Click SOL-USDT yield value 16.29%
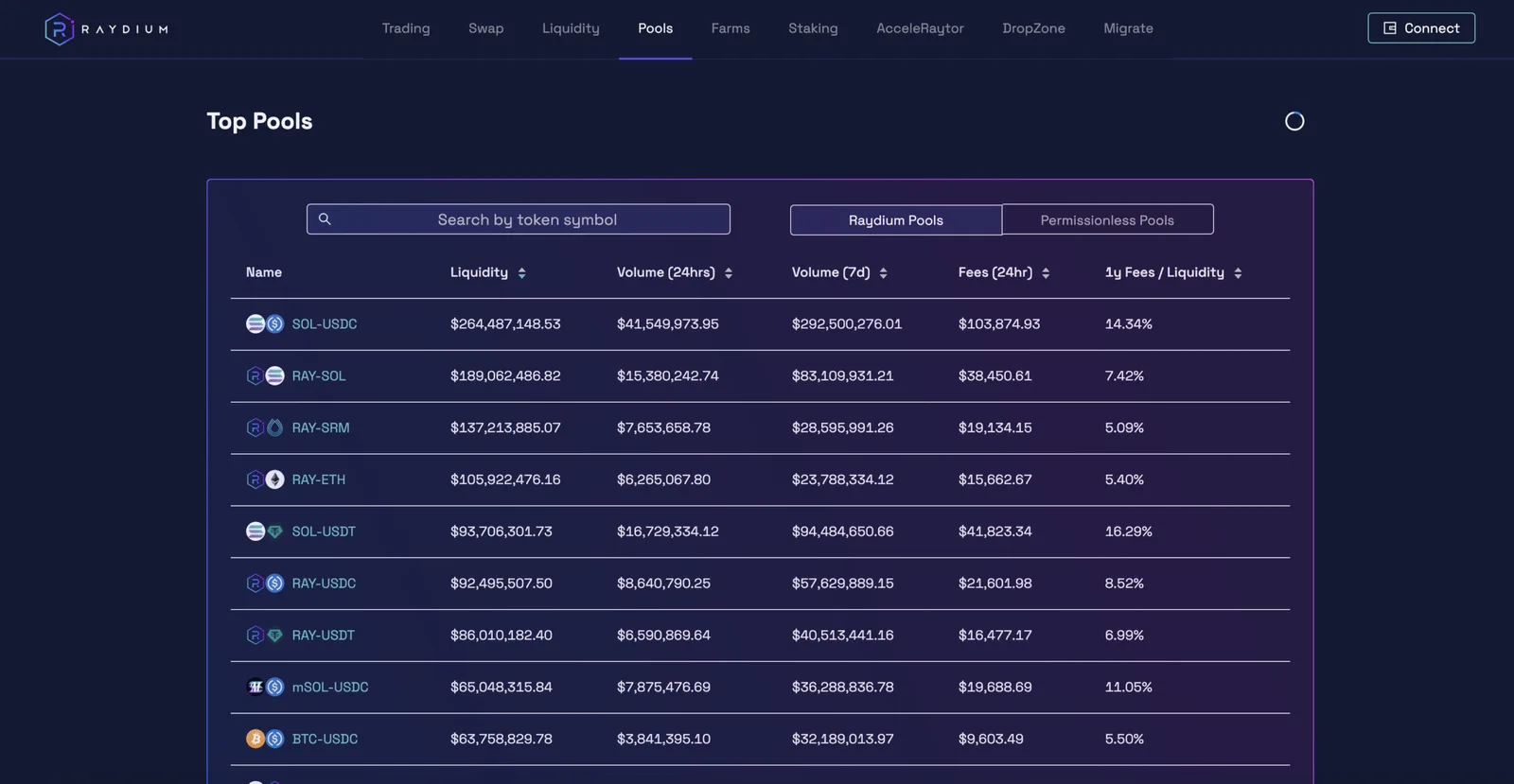The height and width of the screenshot is (784, 1514). (1129, 531)
